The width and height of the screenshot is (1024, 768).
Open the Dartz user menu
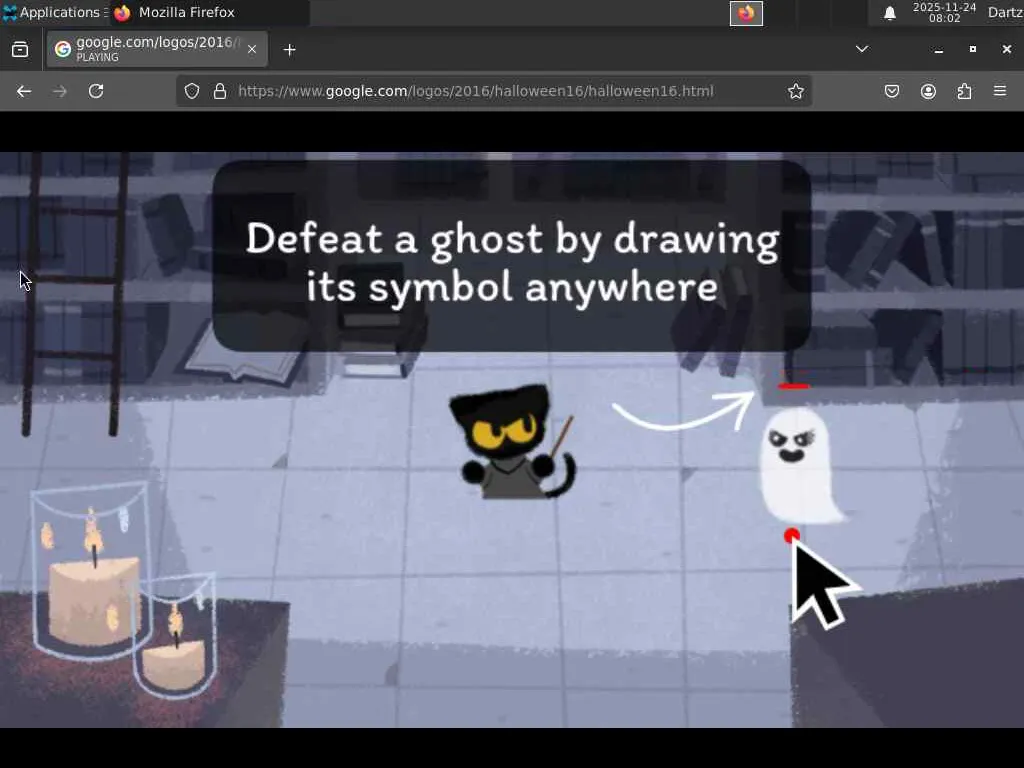(x=1005, y=12)
